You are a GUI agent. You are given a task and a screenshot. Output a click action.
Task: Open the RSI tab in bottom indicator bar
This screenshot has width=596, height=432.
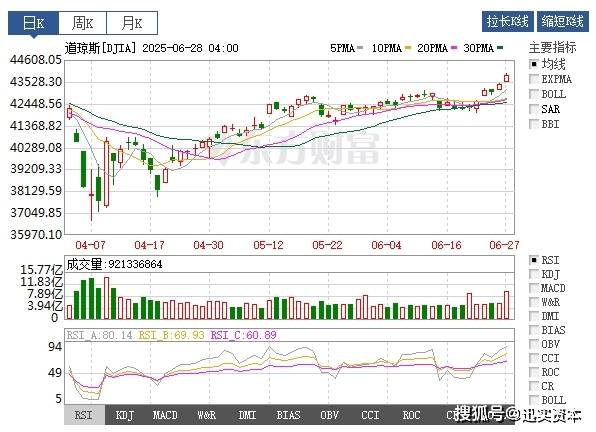click(x=84, y=415)
